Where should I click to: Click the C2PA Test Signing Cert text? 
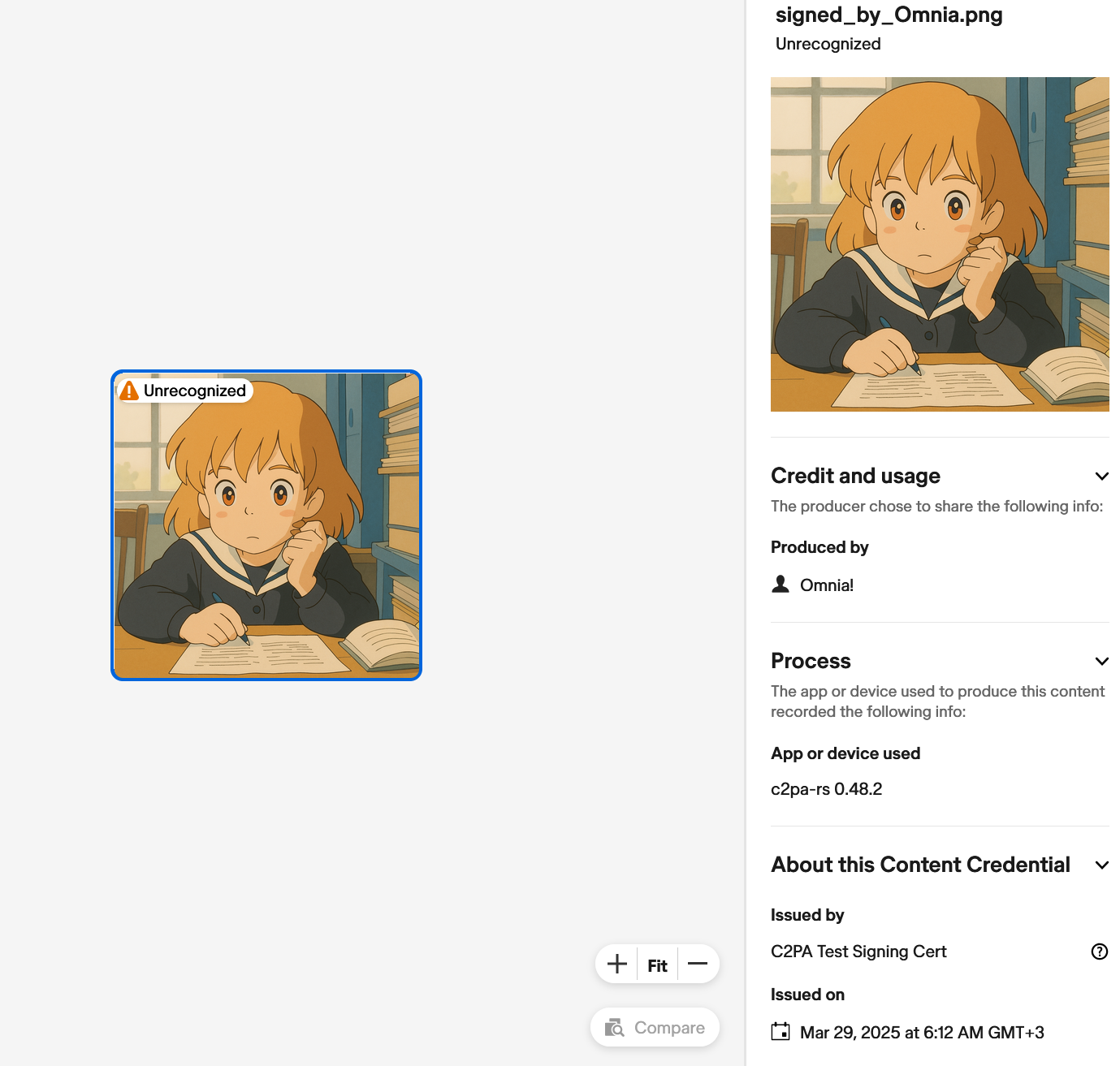[858, 952]
